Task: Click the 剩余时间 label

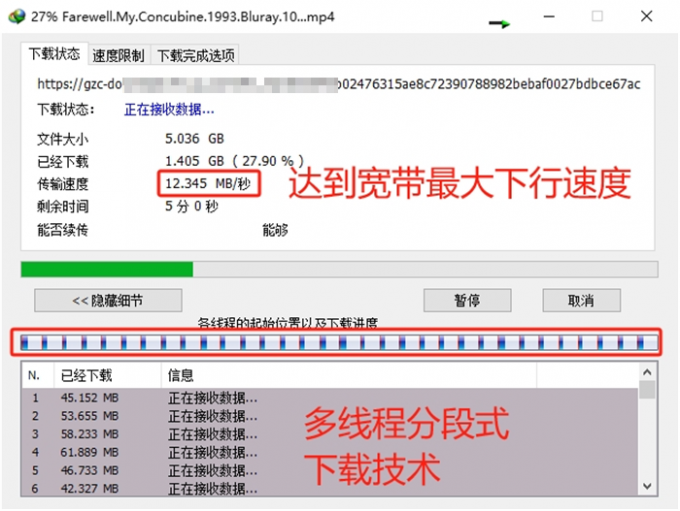Action: [63, 206]
